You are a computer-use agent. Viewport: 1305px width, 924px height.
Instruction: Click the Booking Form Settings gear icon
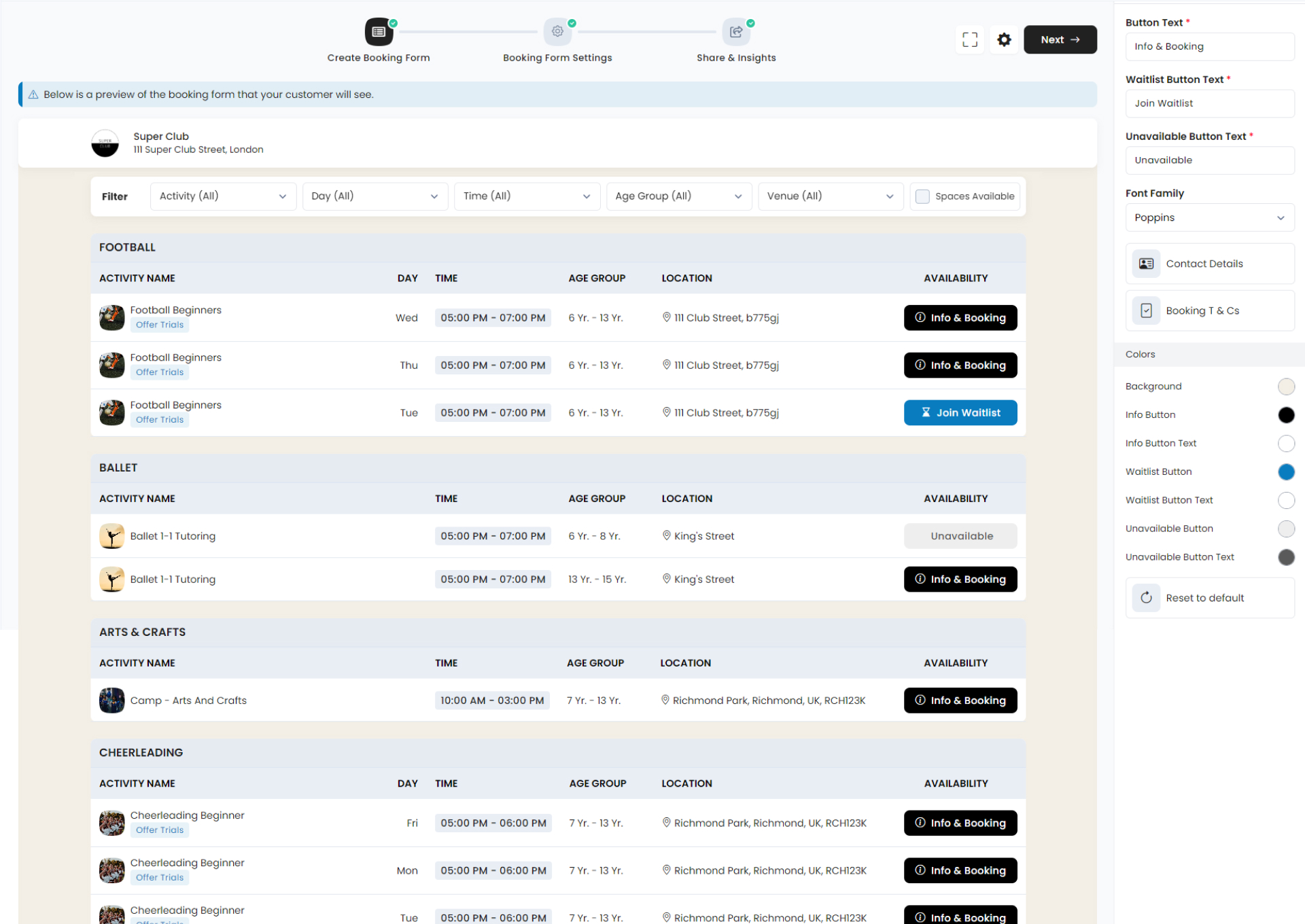pyautogui.click(x=557, y=31)
